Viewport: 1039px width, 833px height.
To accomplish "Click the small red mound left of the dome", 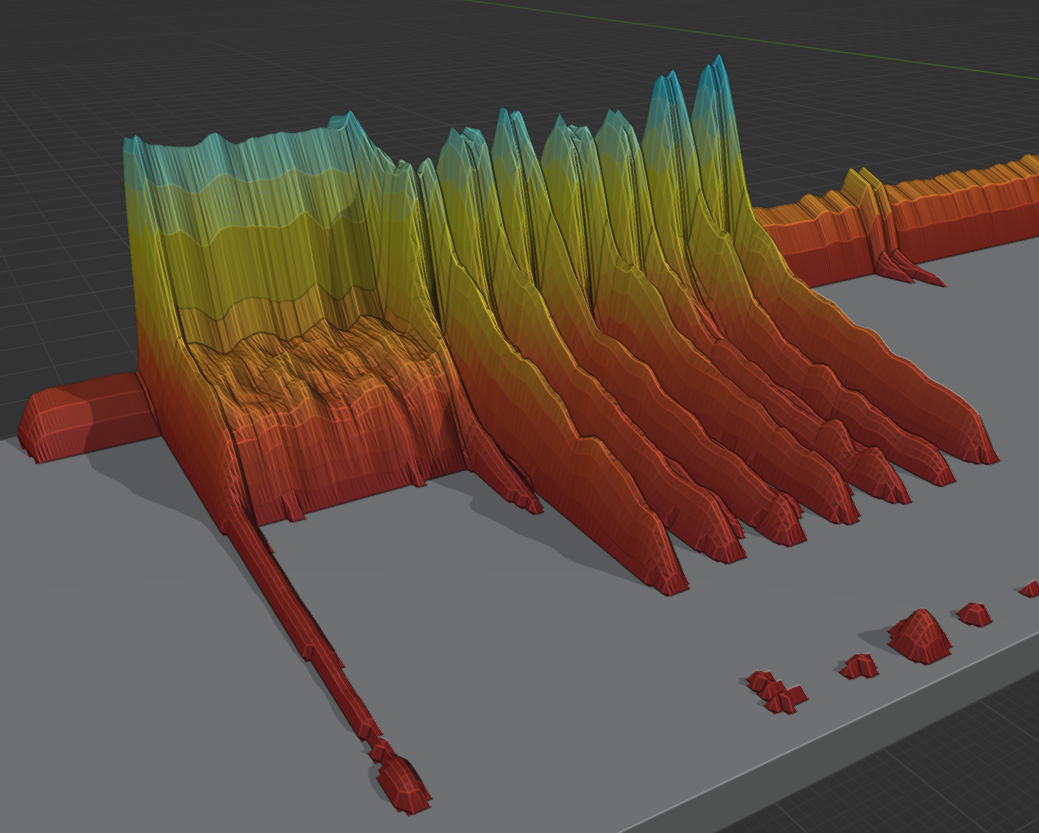I will 858,665.
